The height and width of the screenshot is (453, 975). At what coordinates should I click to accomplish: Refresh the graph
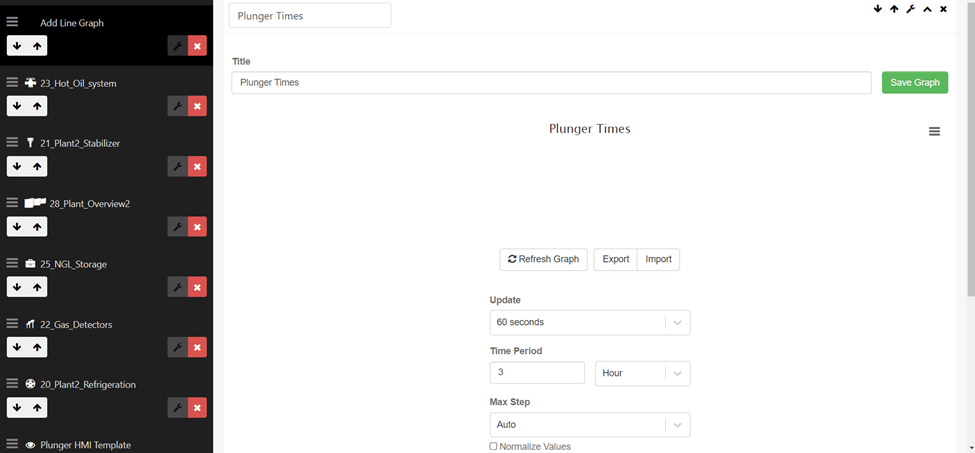[543, 259]
